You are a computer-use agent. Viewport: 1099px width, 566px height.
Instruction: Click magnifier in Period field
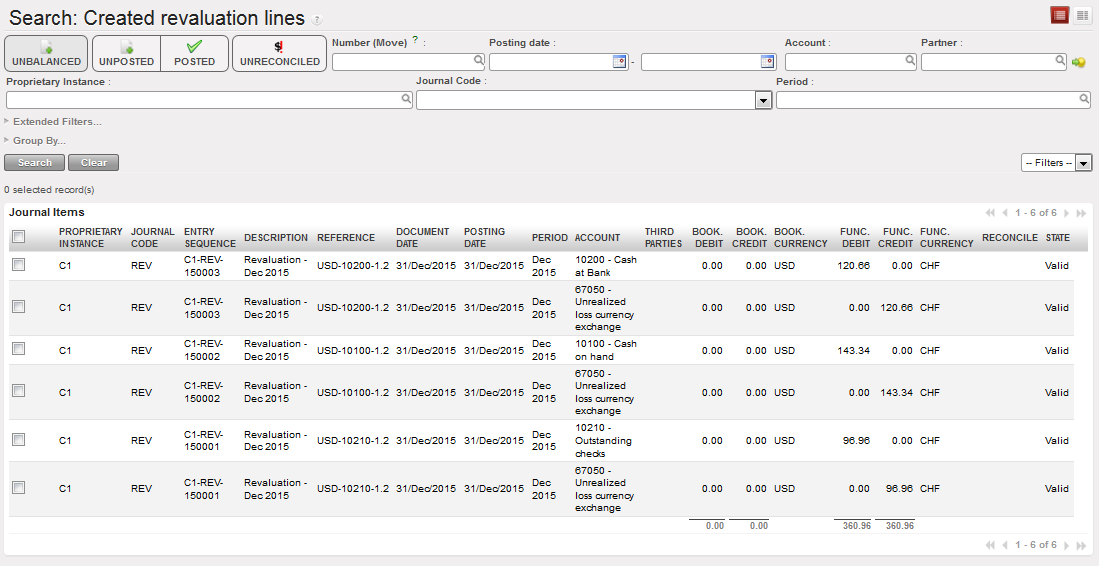click(1084, 100)
